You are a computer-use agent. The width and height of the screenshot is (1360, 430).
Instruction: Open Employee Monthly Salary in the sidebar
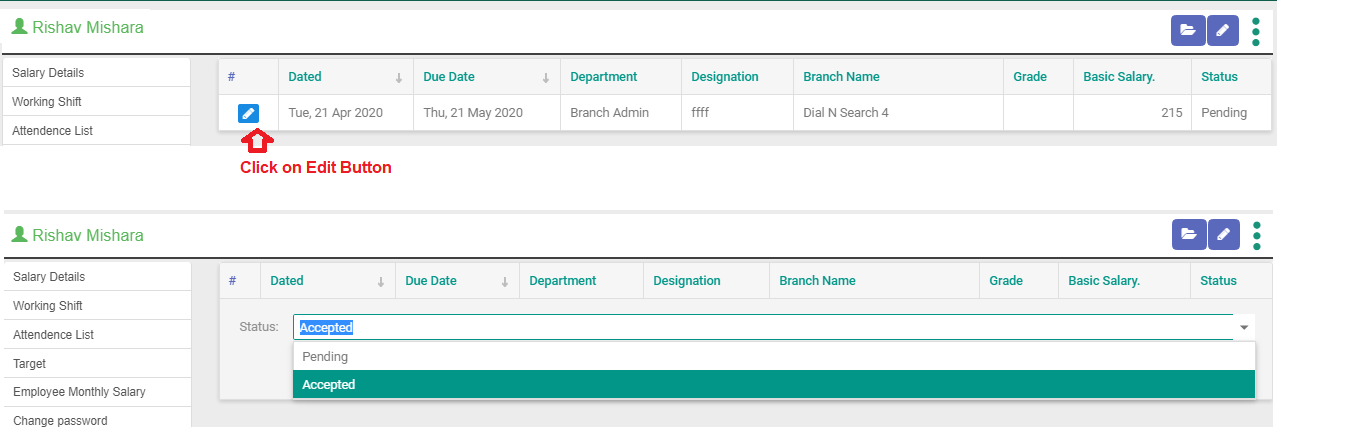click(79, 392)
